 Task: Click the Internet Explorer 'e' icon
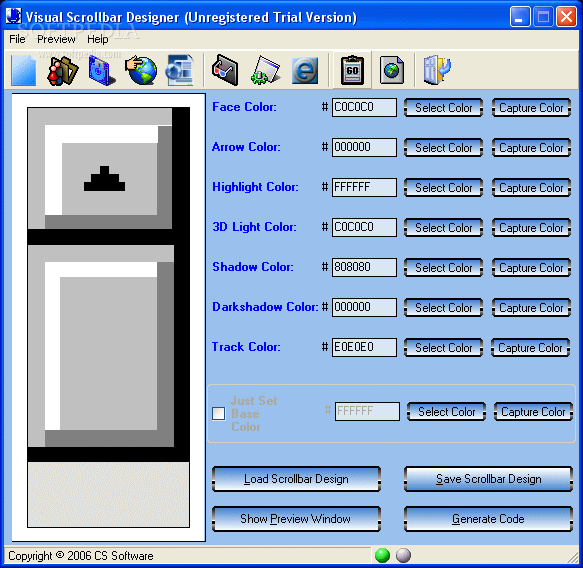pyautogui.click(x=305, y=70)
